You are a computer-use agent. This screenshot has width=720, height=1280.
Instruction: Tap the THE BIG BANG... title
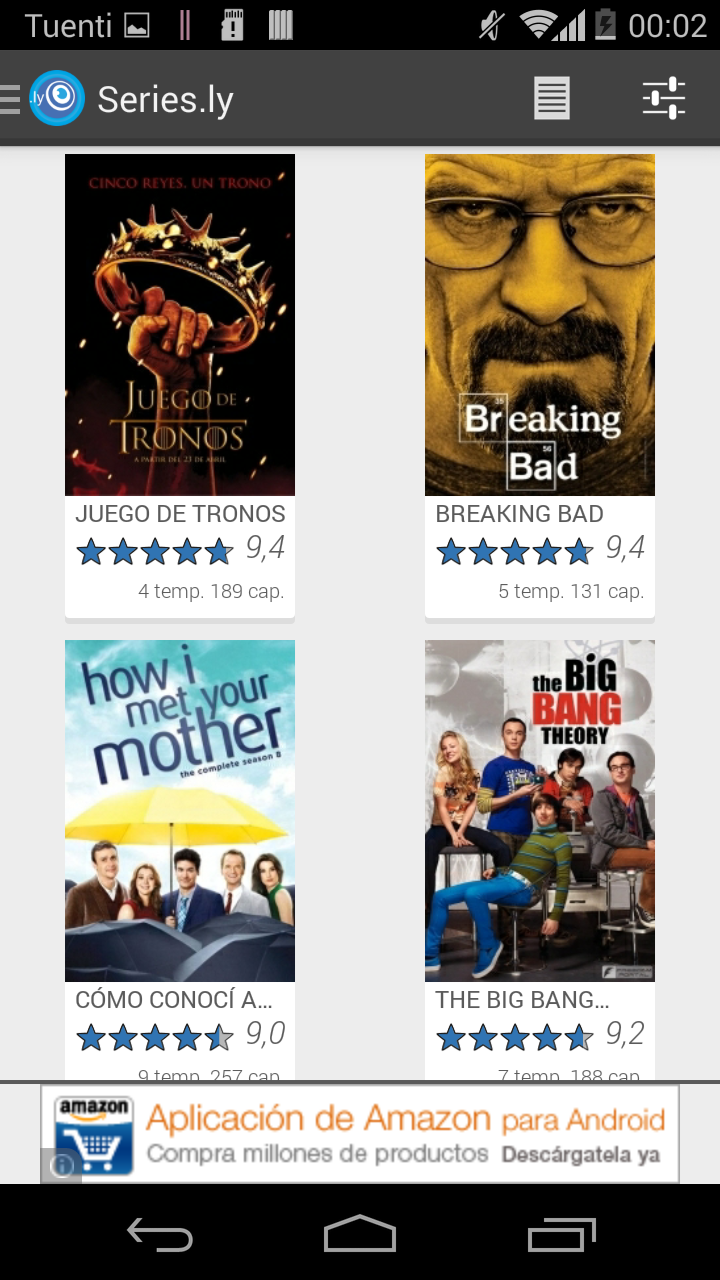click(522, 1000)
